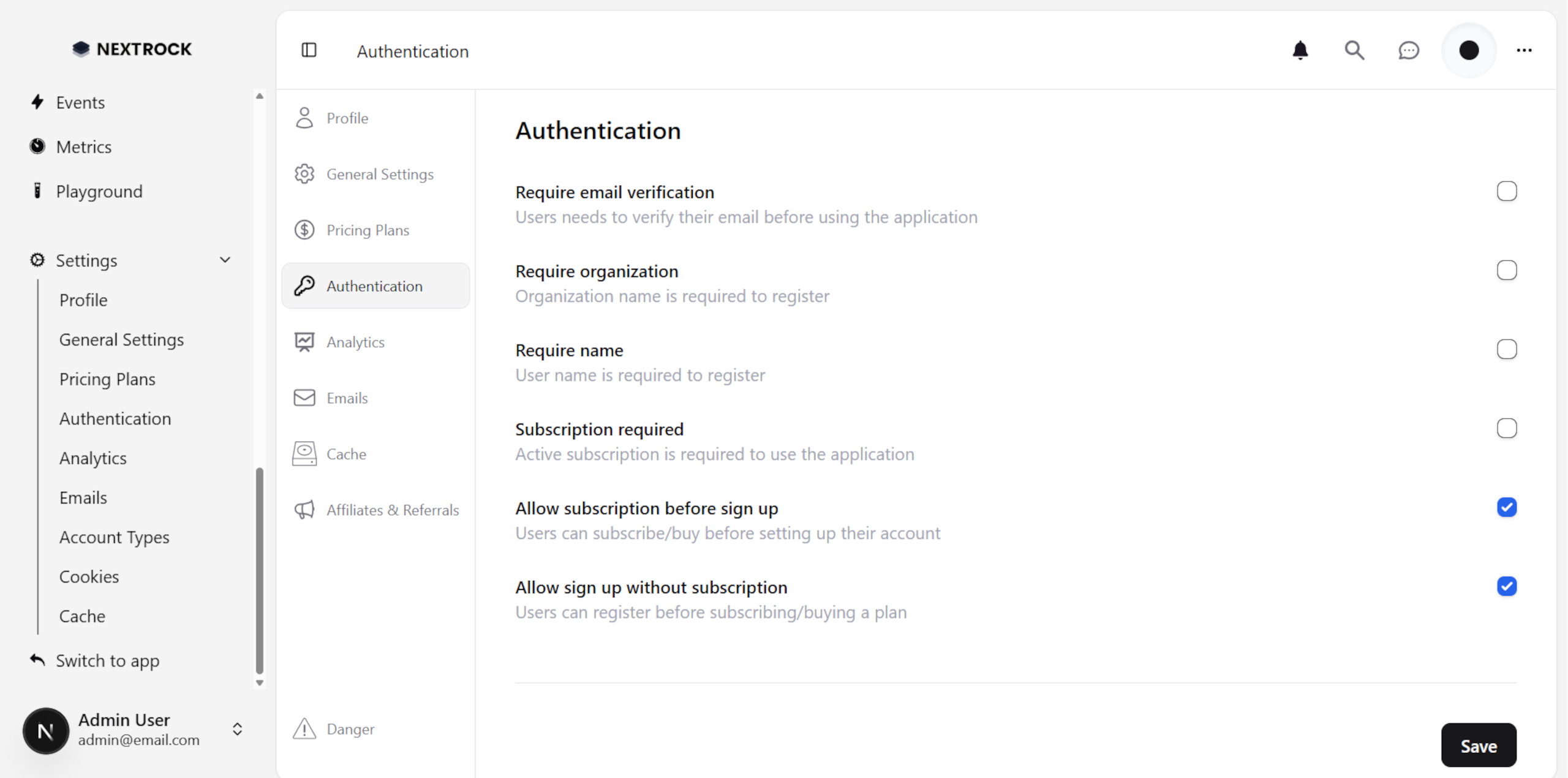The height and width of the screenshot is (778, 1568).
Task: Disable Allow subscription before sign up
Action: (1507, 507)
